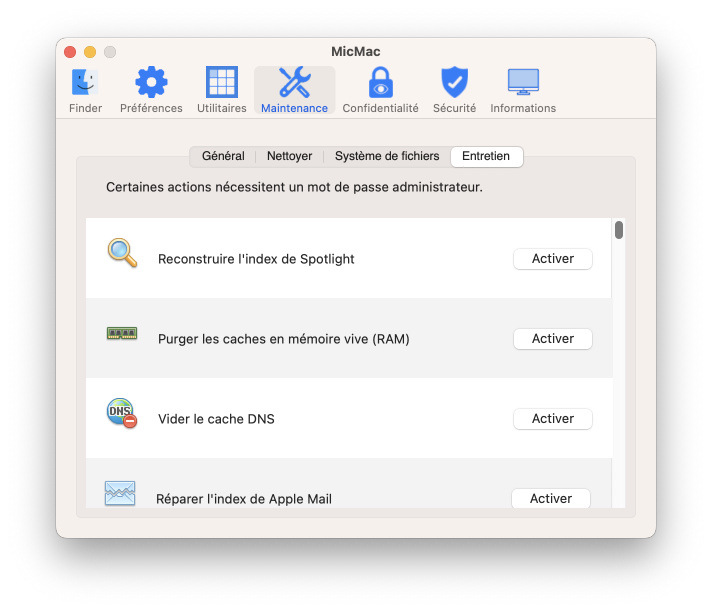Activate rebuilding the Spotlight index
This screenshot has width=712, height=612.
point(552,259)
